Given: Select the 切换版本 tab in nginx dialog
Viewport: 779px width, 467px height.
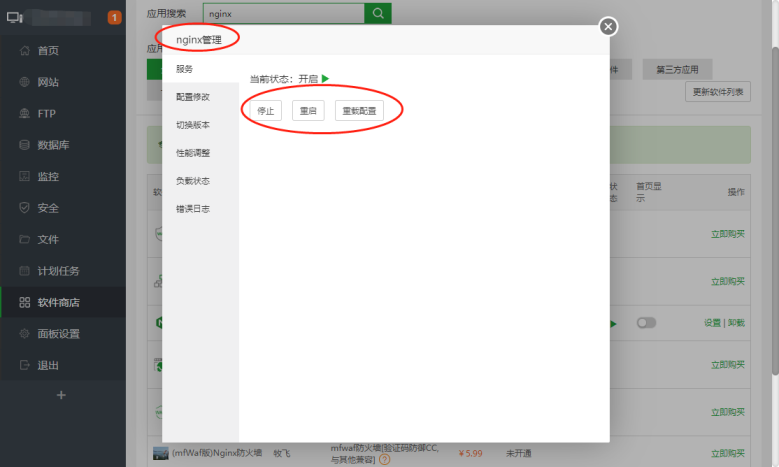Looking at the screenshot, I should tap(200, 125).
